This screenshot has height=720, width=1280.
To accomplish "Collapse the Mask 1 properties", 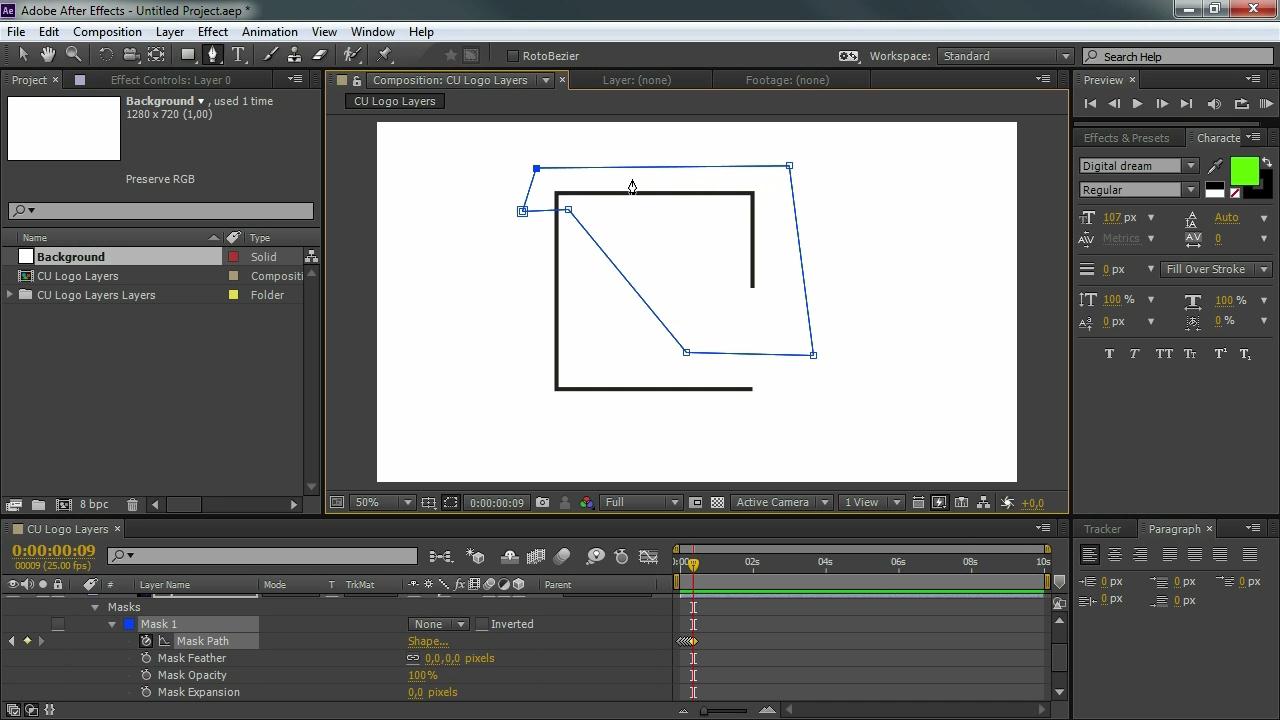I will [x=112, y=624].
